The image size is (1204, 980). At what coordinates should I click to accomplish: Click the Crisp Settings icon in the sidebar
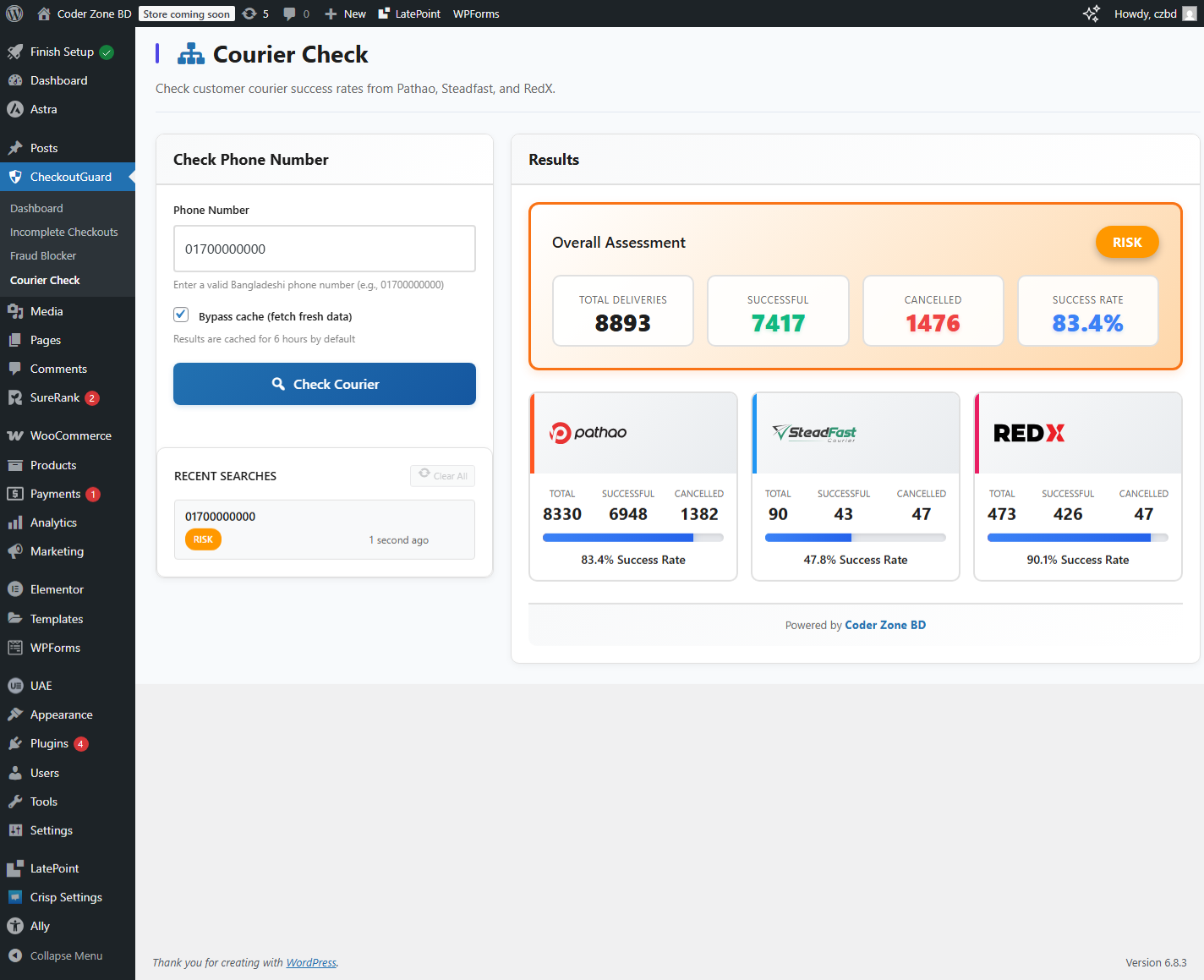[x=16, y=896]
